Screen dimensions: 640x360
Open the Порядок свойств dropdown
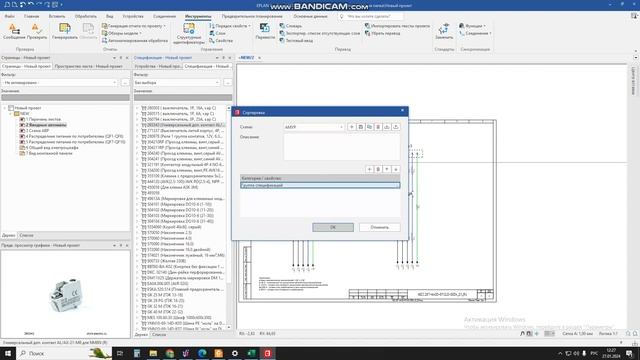pyautogui.click(x=230, y=26)
